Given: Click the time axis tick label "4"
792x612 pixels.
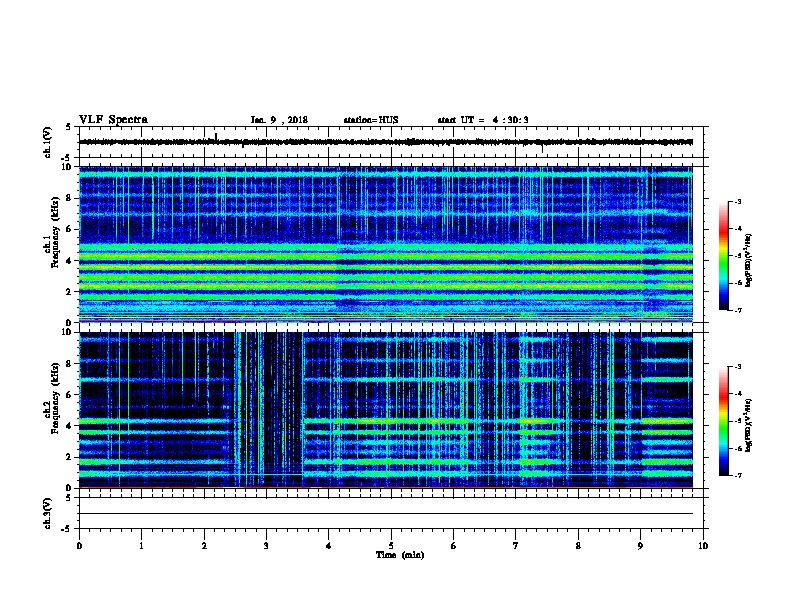Looking at the screenshot, I should [329, 545].
